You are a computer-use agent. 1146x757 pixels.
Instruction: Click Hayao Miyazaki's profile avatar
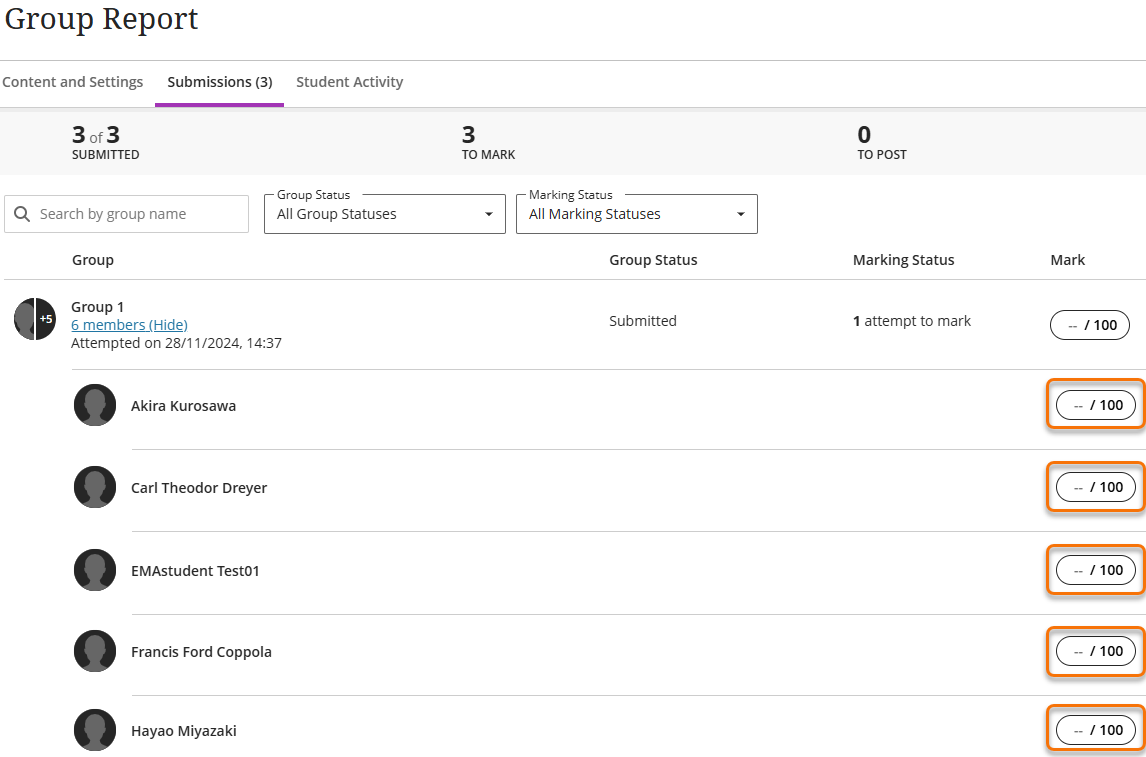95,731
